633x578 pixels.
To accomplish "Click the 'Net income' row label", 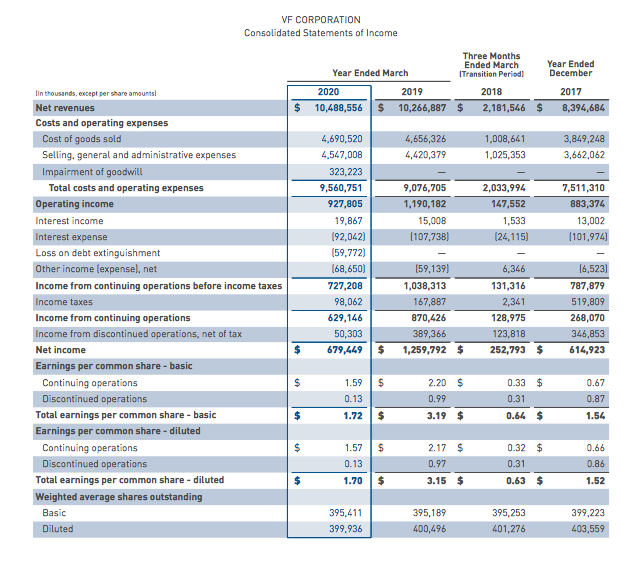I will point(61,350).
